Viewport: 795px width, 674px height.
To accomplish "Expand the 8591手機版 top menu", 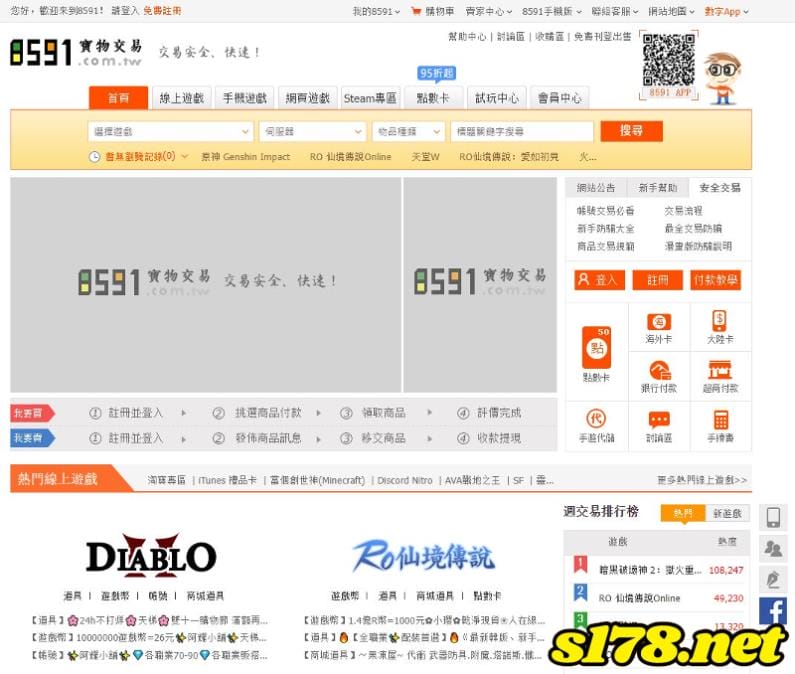I will click(552, 11).
